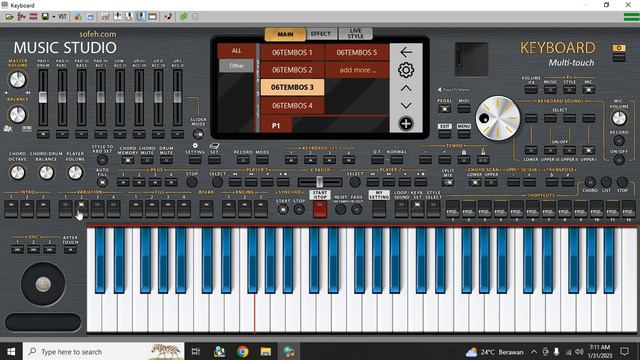This screenshot has width=640, height=360.
Task: Click the Reset tap tempo round button
Action: 340,209
